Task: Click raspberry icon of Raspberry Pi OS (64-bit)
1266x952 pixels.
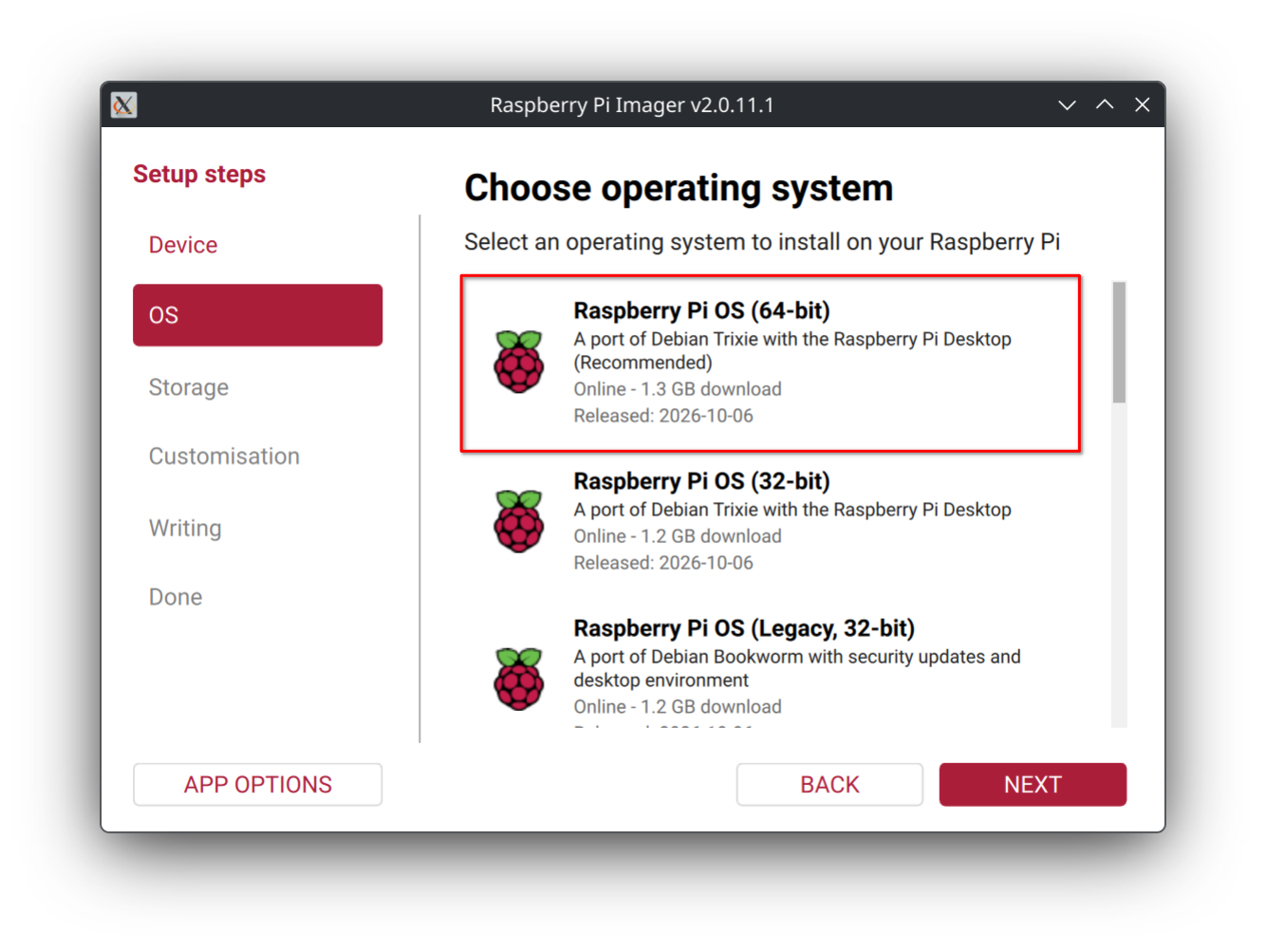Action: [519, 362]
